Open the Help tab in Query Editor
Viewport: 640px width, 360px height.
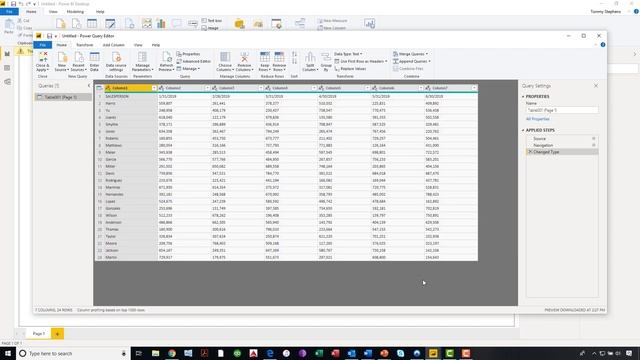click(x=156, y=45)
